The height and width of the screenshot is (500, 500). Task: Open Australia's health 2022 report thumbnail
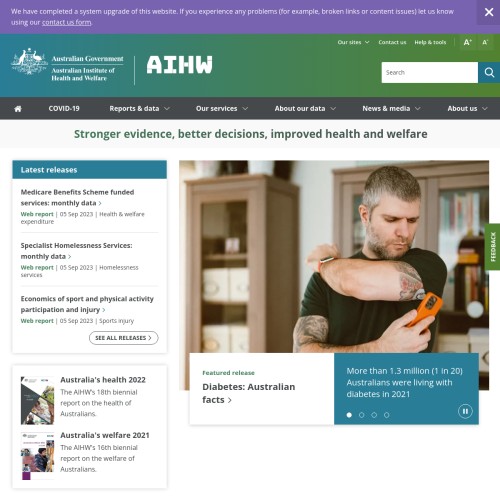pyautogui.click(x=37, y=400)
